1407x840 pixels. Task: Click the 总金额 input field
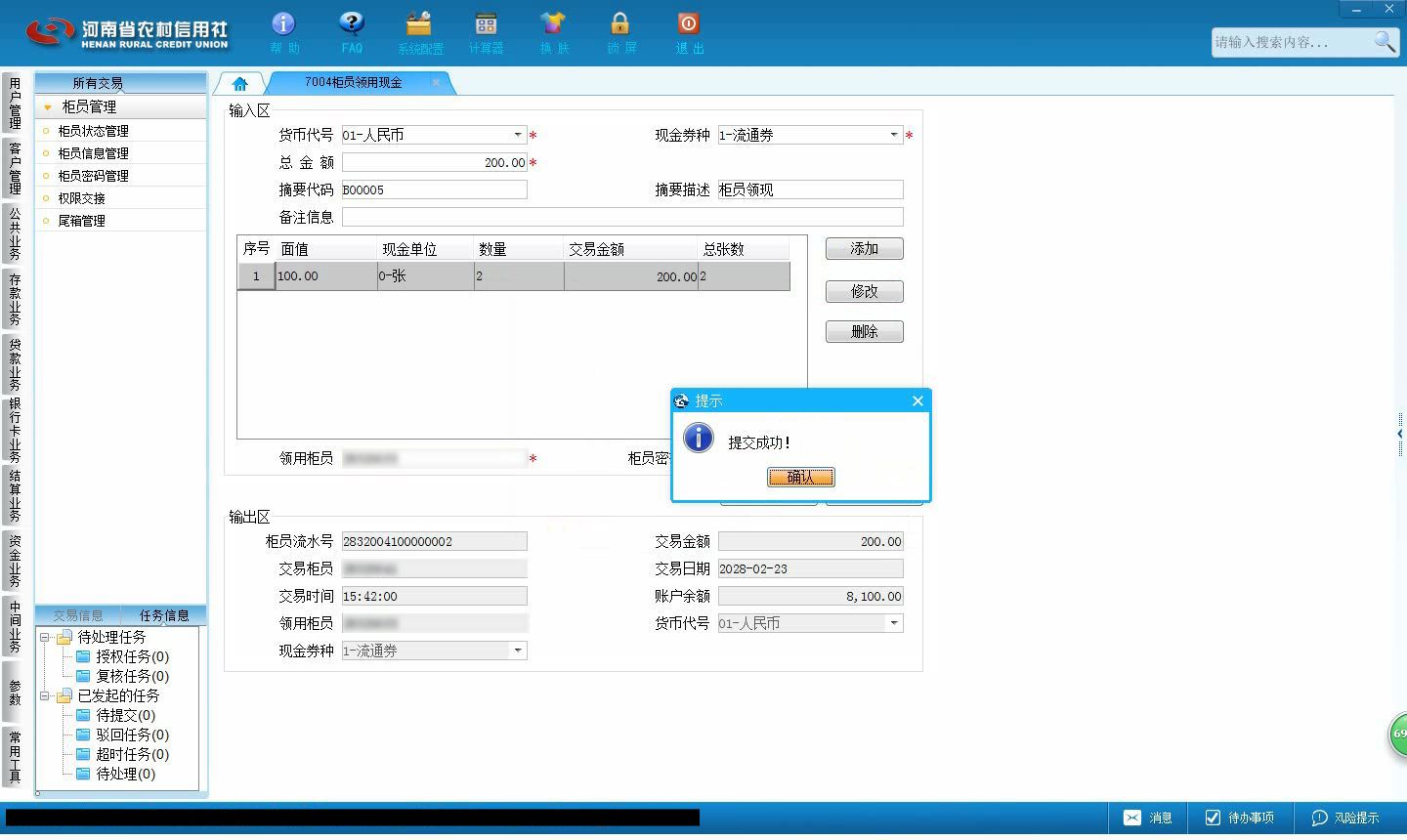pos(434,162)
